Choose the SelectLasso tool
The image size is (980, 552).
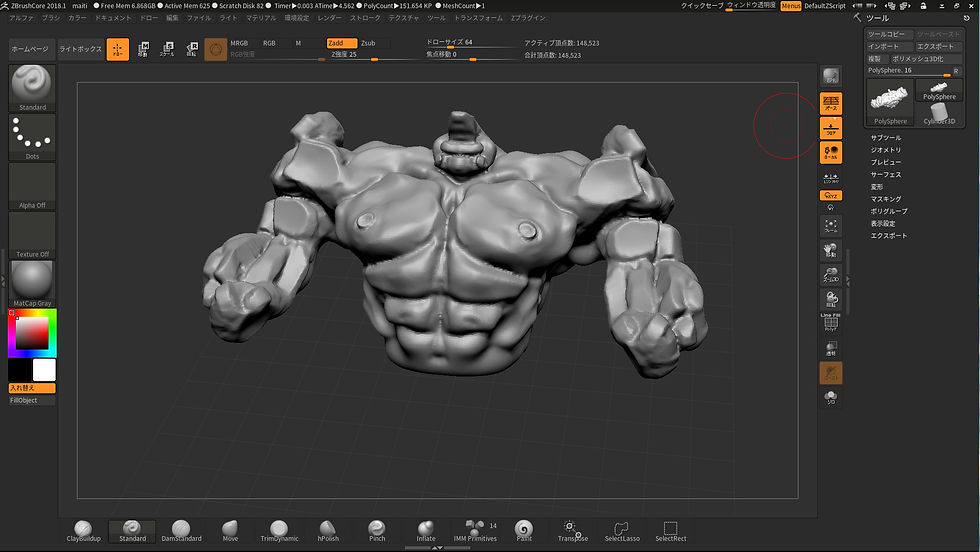(621, 530)
